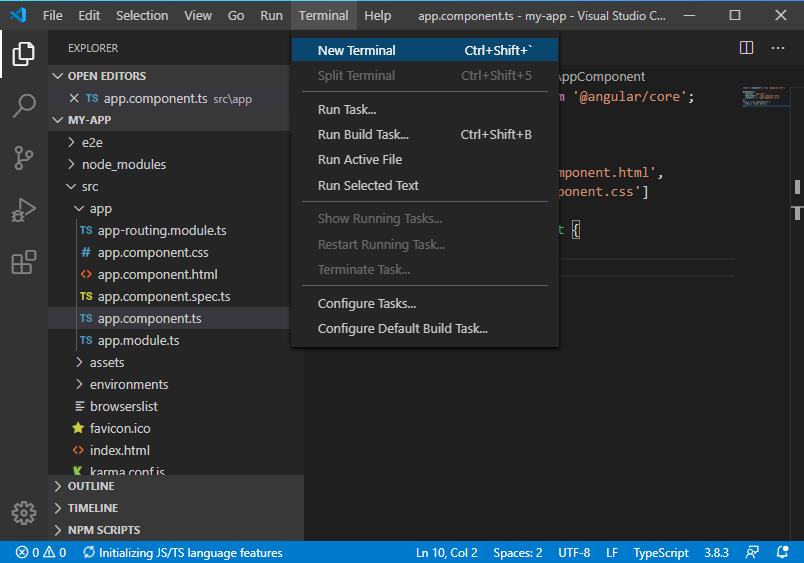Viewport: 804px width, 563px height.
Task: Open the View menu
Action: pos(198,15)
